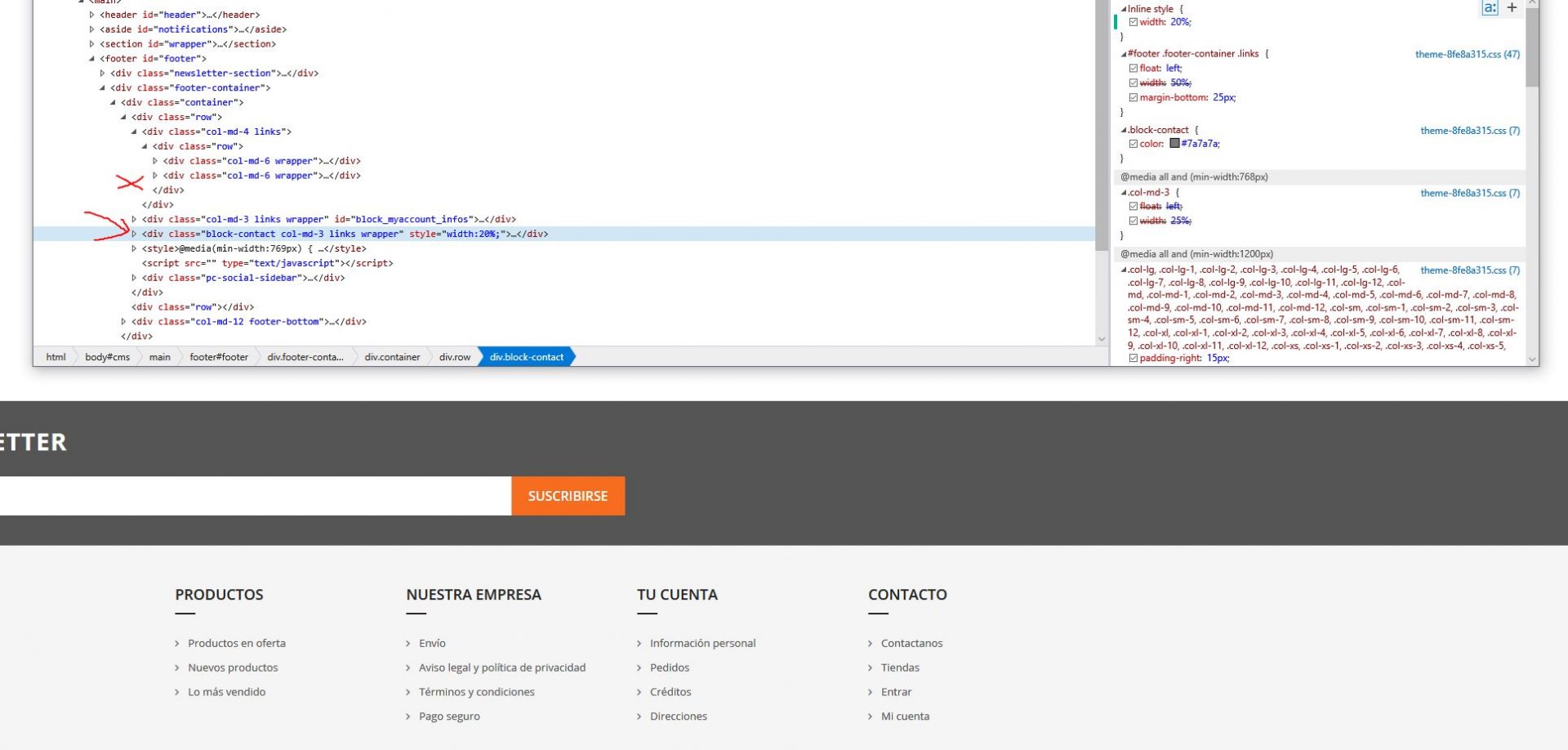This screenshot has height=750, width=1568.
Task: Expand the pc-social-sidebar div
Action: (x=134, y=279)
